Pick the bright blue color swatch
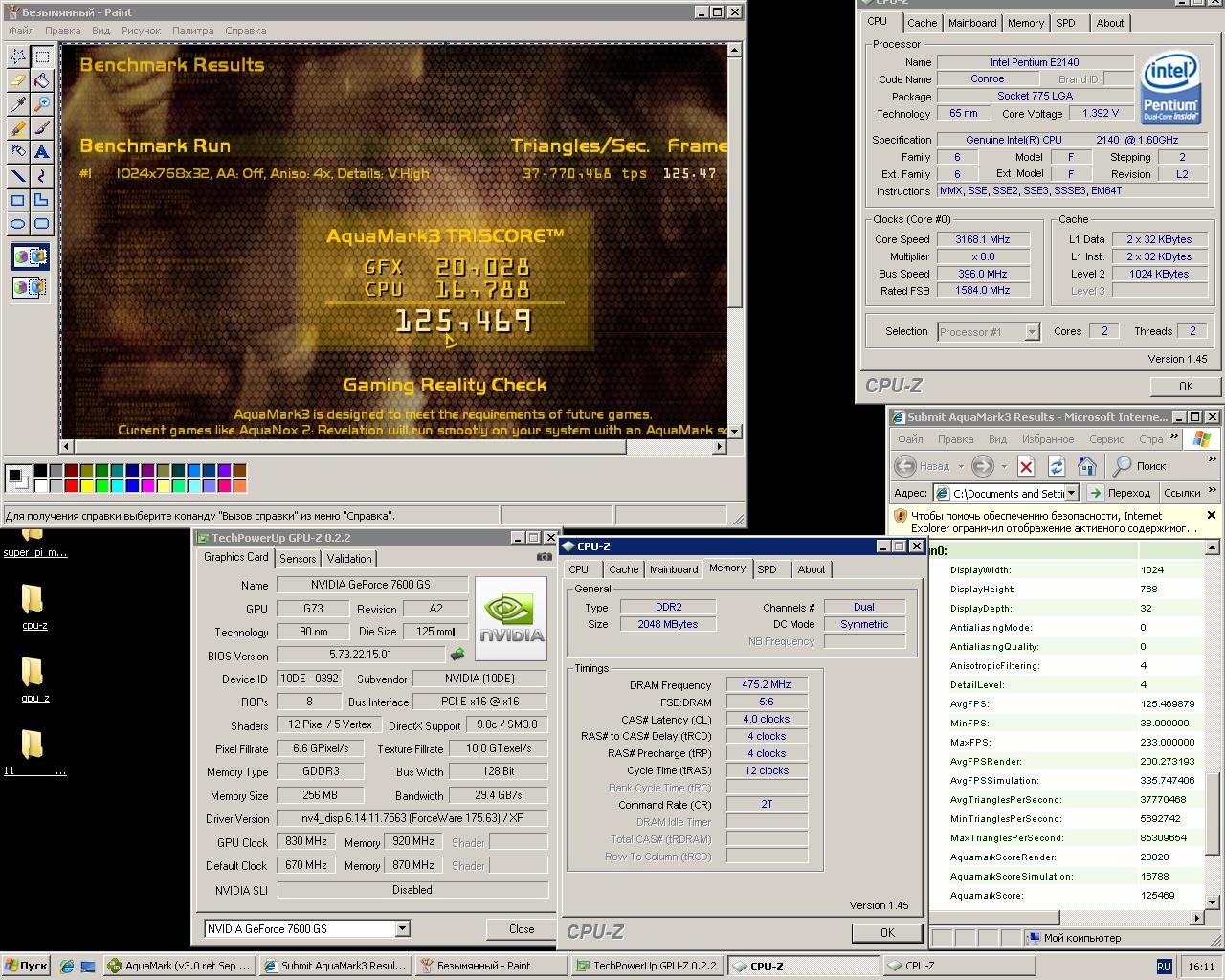Viewport: 1225px width, 980px height. pyautogui.click(x=132, y=486)
